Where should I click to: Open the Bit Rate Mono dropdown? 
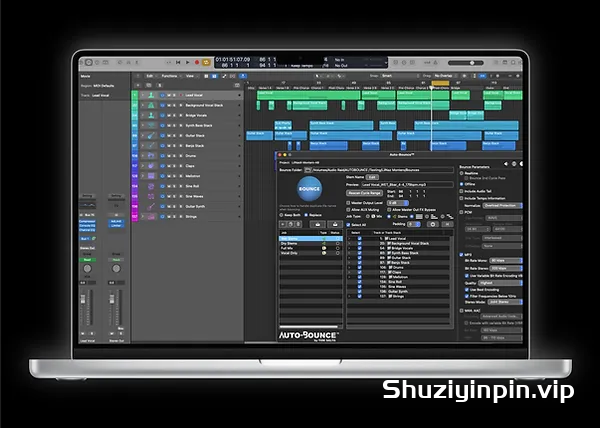point(506,261)
